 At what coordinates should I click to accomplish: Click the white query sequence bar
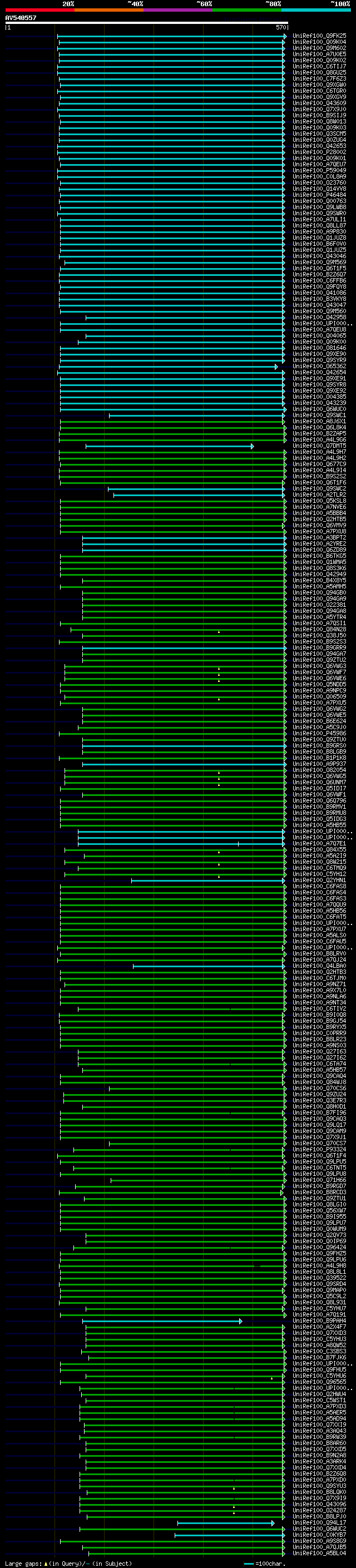click(147, 22)
